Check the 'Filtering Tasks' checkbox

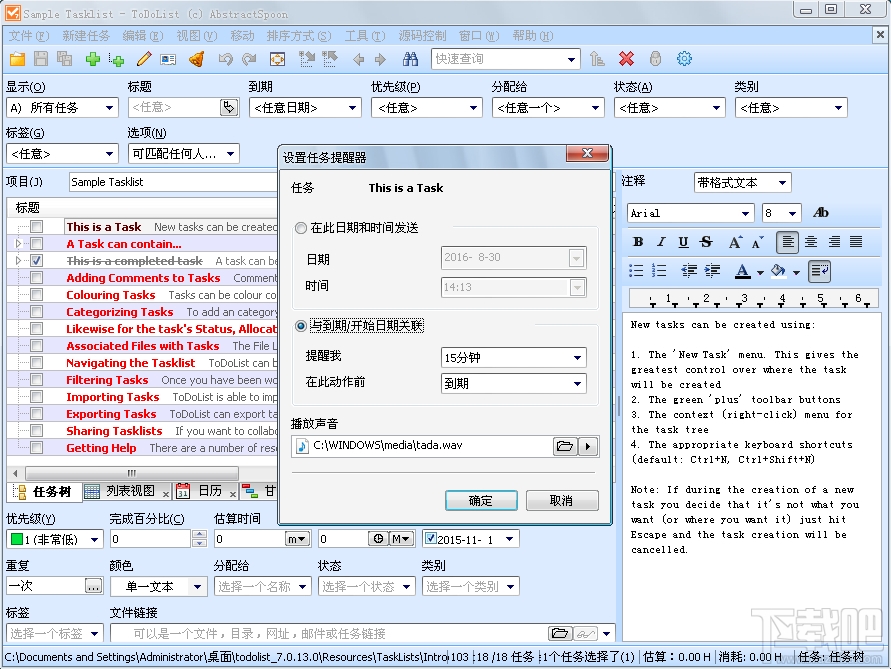36,380
